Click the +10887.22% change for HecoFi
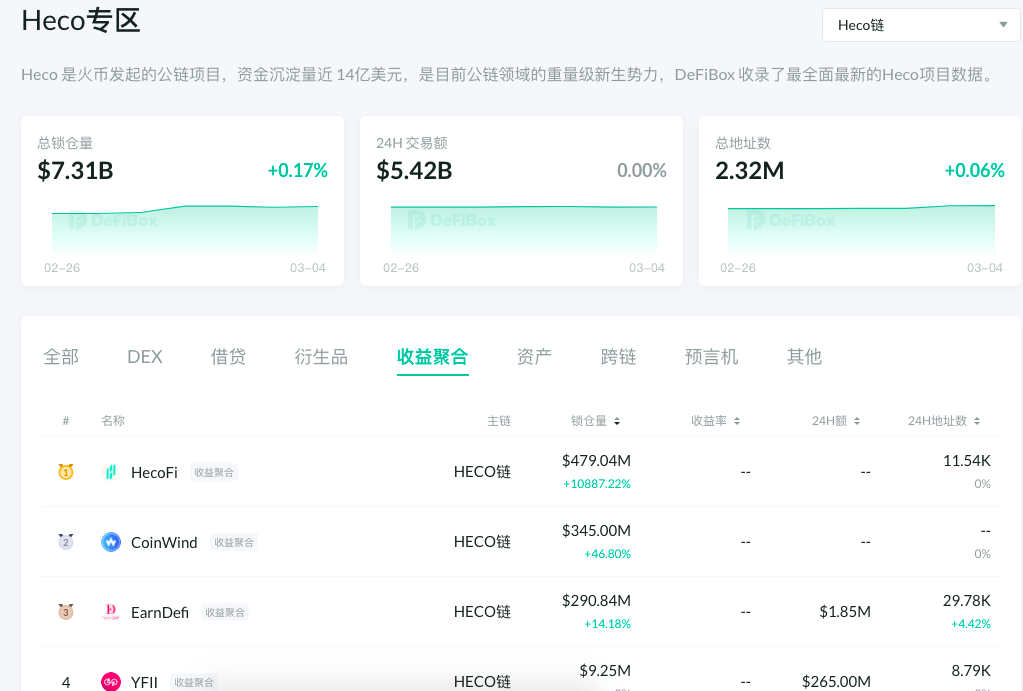The height and width of the screenshot is (691, 1023). pyautogui.click(x=596, y=484)
